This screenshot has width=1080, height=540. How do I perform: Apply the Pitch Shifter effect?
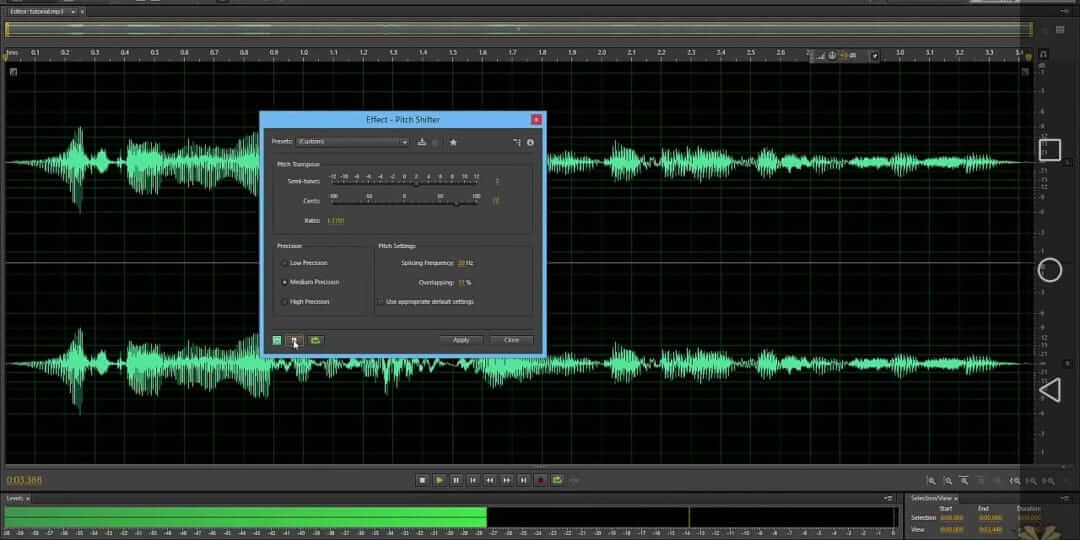(x=461, y=340)
